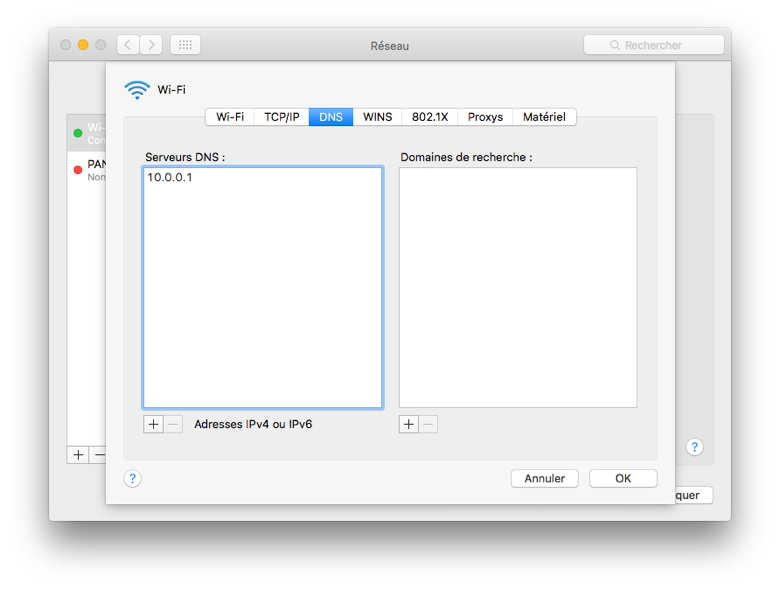Open the WINS tab
The width and height of the screenshot is (780, 590).
click(x=378, y=117)
